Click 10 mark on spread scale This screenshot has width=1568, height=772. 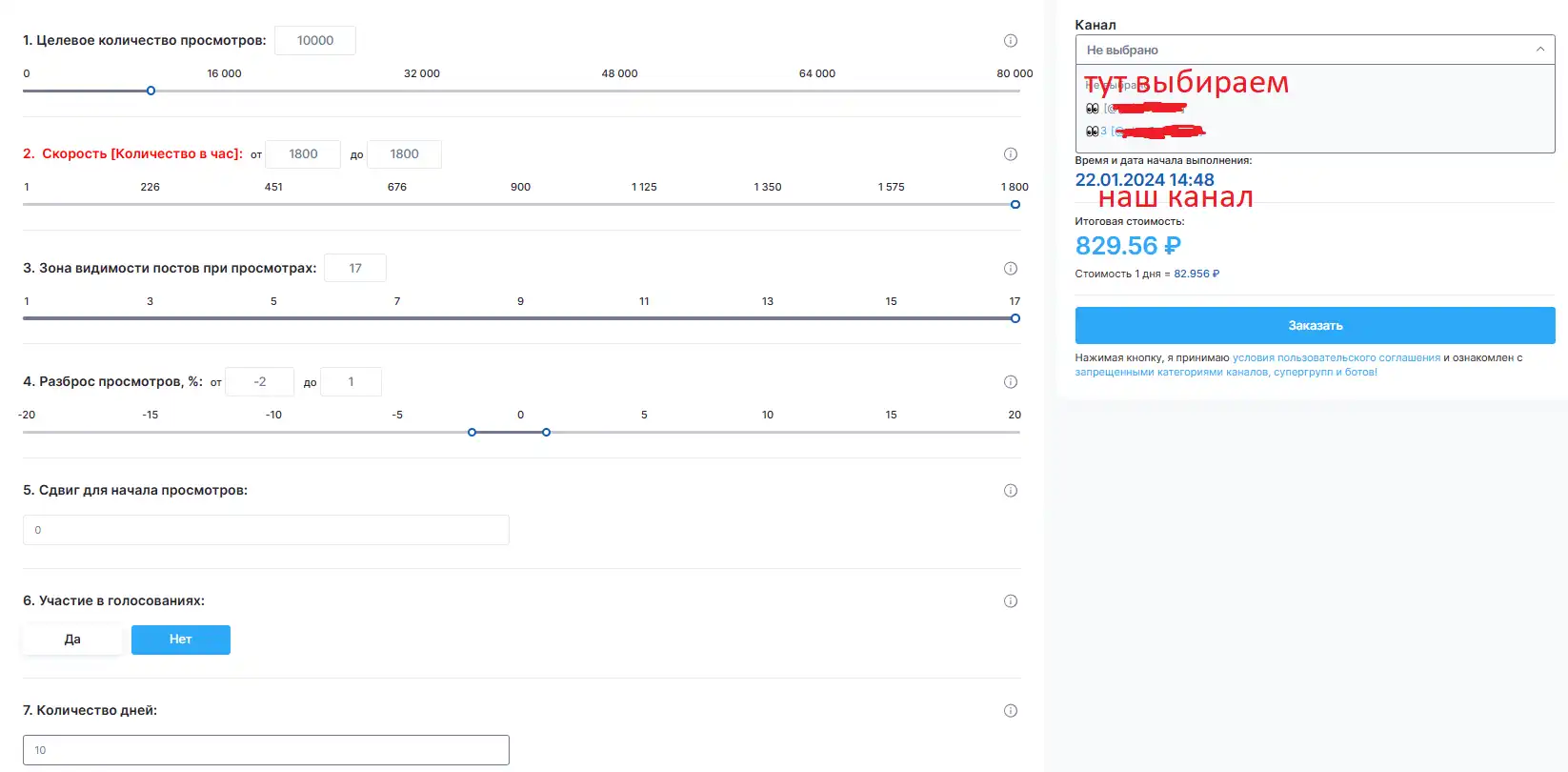[768, 415]
